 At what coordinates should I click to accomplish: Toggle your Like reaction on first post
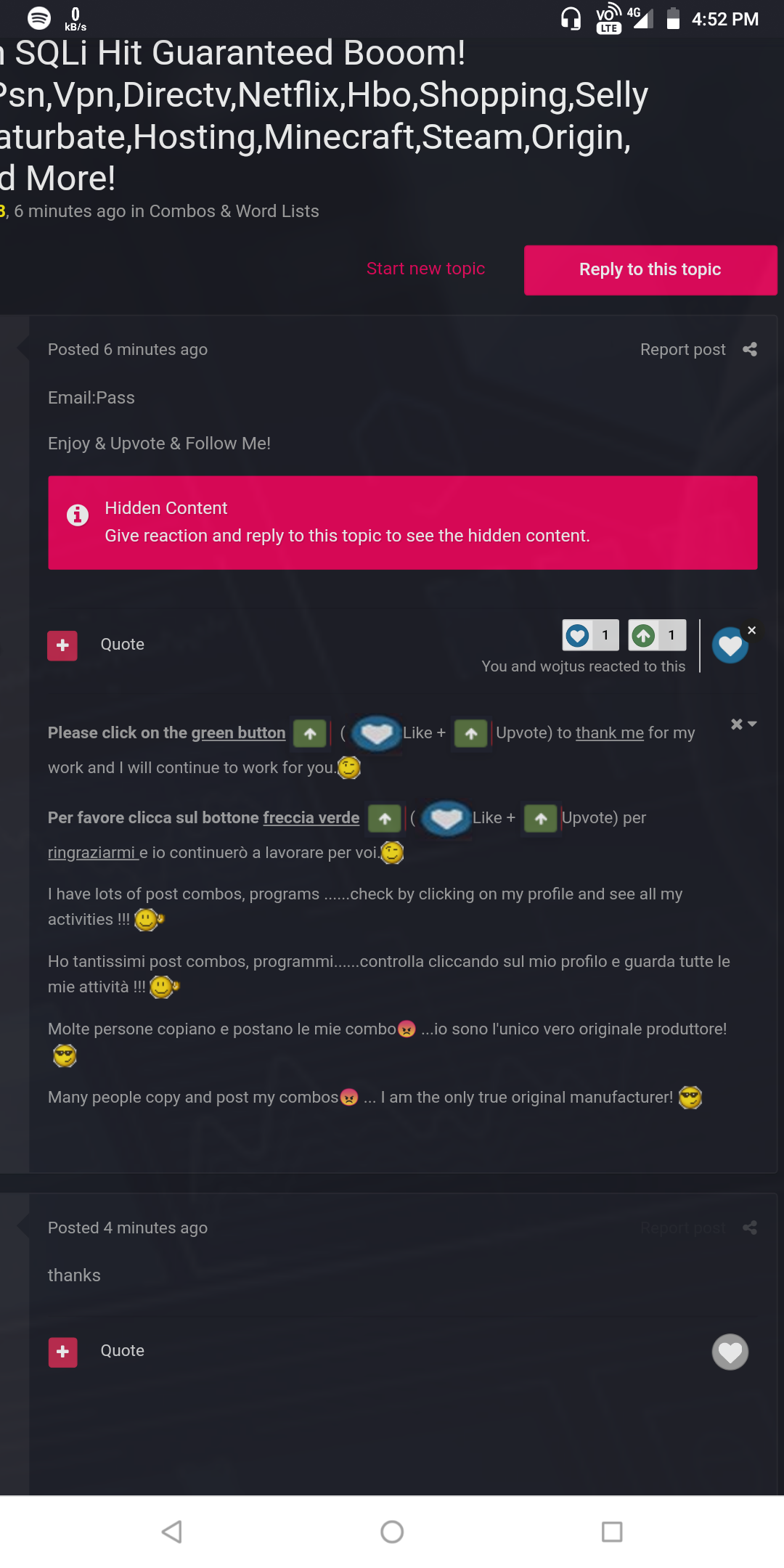pyautogui.click(x=730, y=646)
